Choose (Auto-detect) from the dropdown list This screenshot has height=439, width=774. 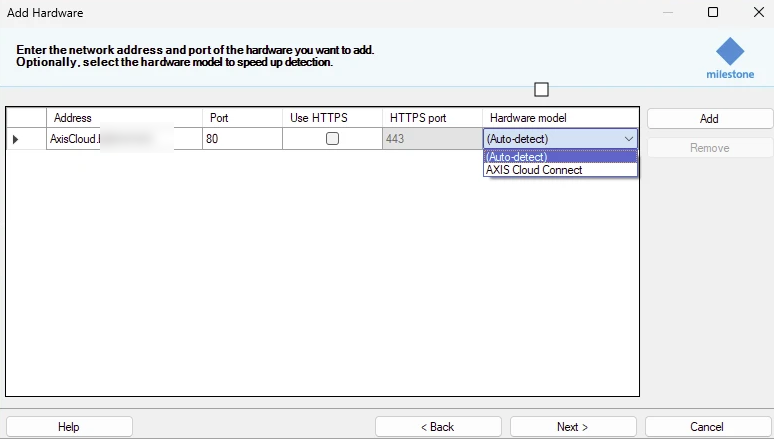(x=560, y=157)
